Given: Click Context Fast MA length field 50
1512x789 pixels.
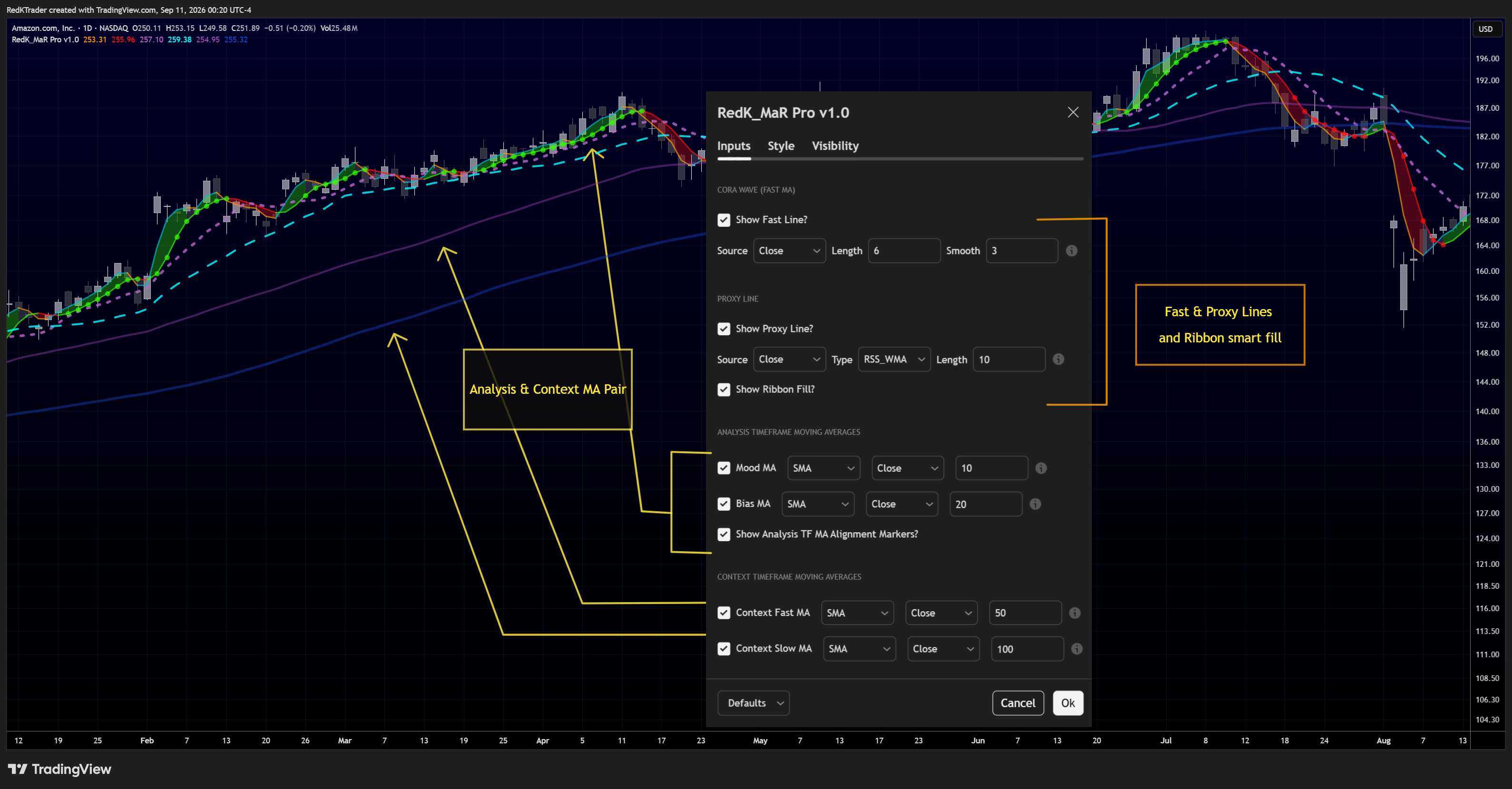Looking at the screenshot, I should (x=1025, y=613).
